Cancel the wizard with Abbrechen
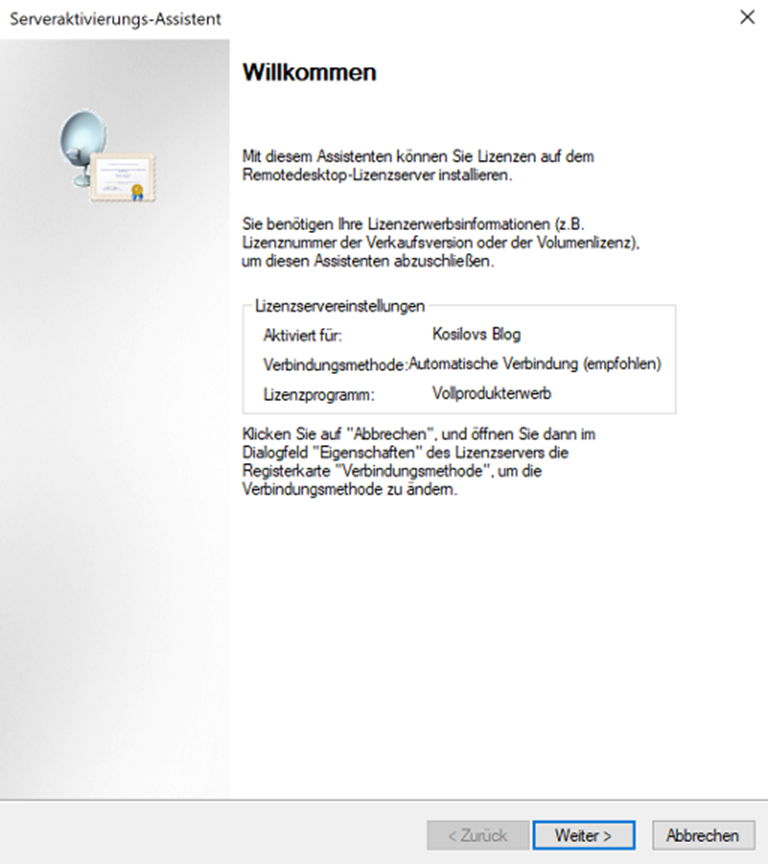The width and height of the screenshot is (768, 864). 703,835
